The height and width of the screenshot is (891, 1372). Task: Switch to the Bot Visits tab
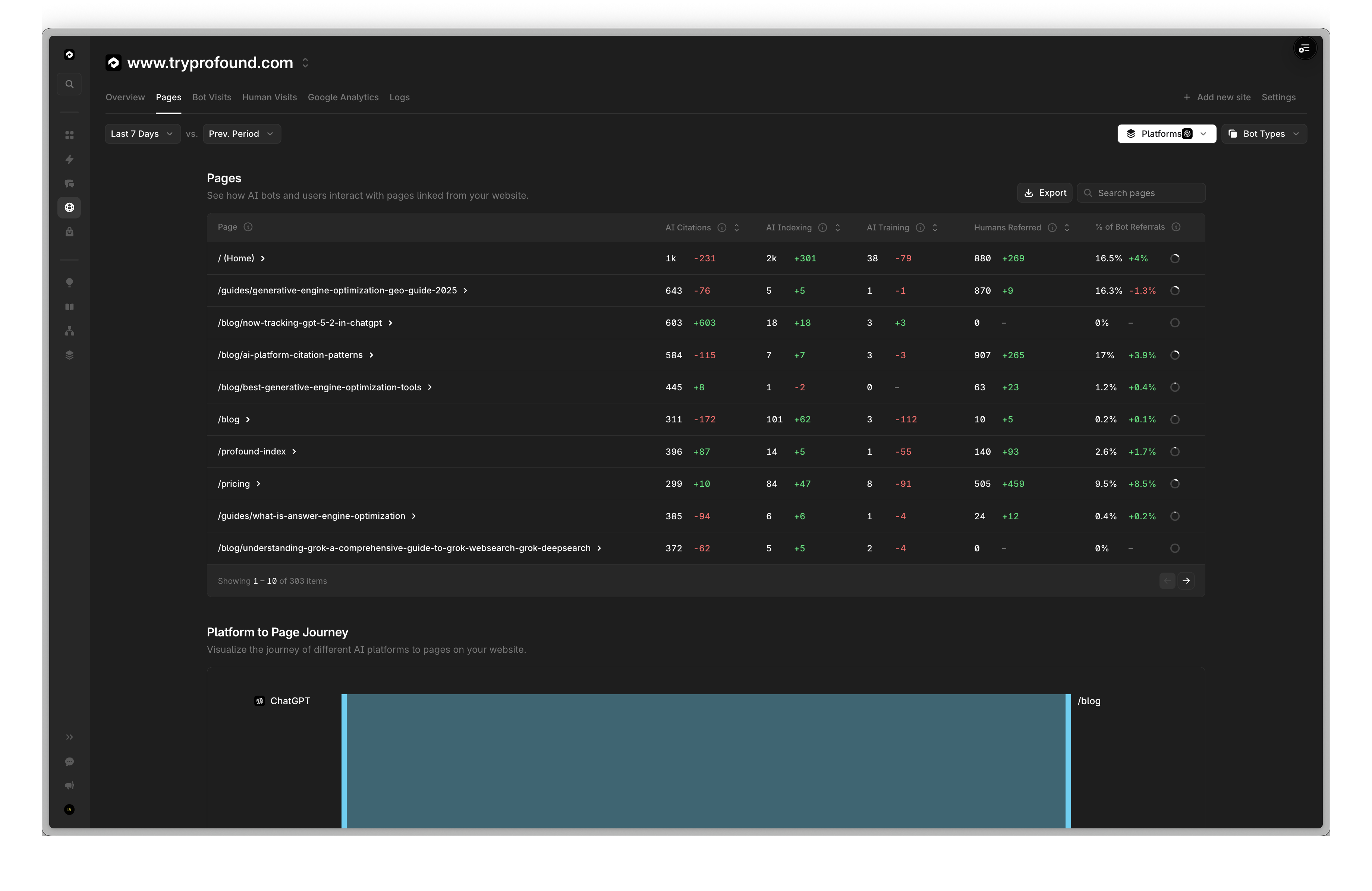(211, 97)
